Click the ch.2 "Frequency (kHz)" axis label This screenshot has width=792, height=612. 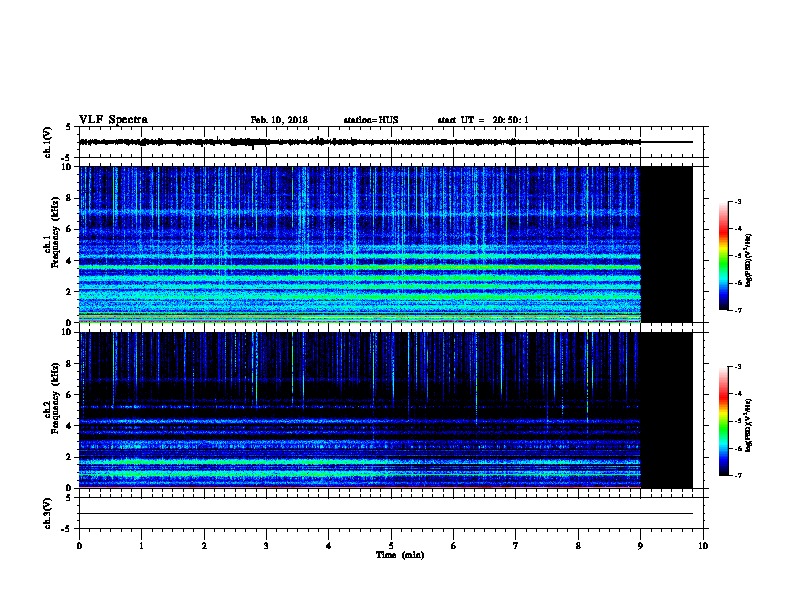click(55, 398)
